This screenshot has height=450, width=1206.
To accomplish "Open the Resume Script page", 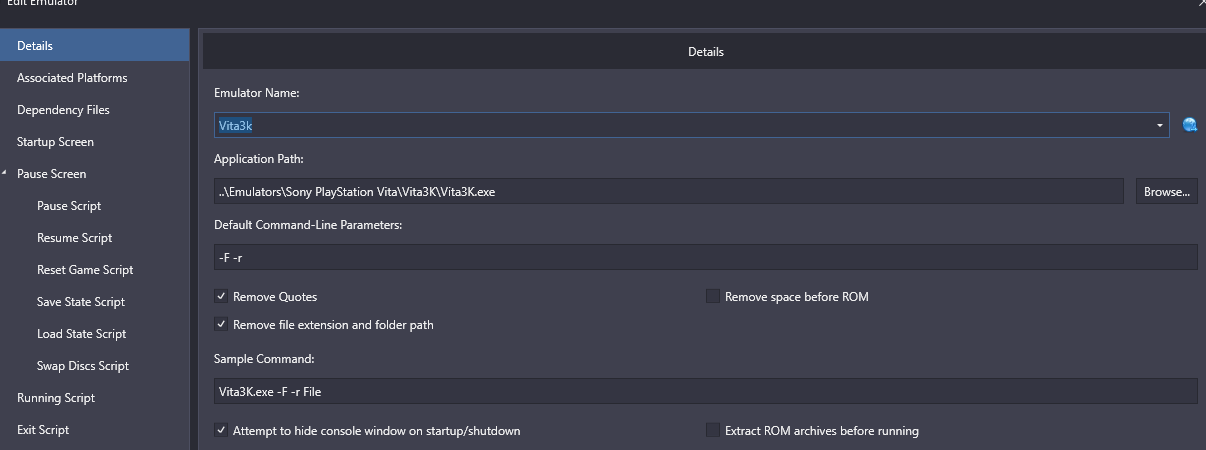I will pyautogui.click(x=74, y=238).
